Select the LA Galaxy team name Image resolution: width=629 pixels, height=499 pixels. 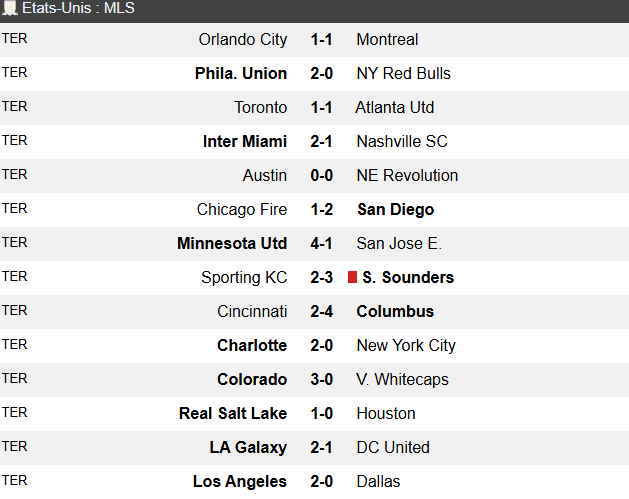(x=248, y=448)
